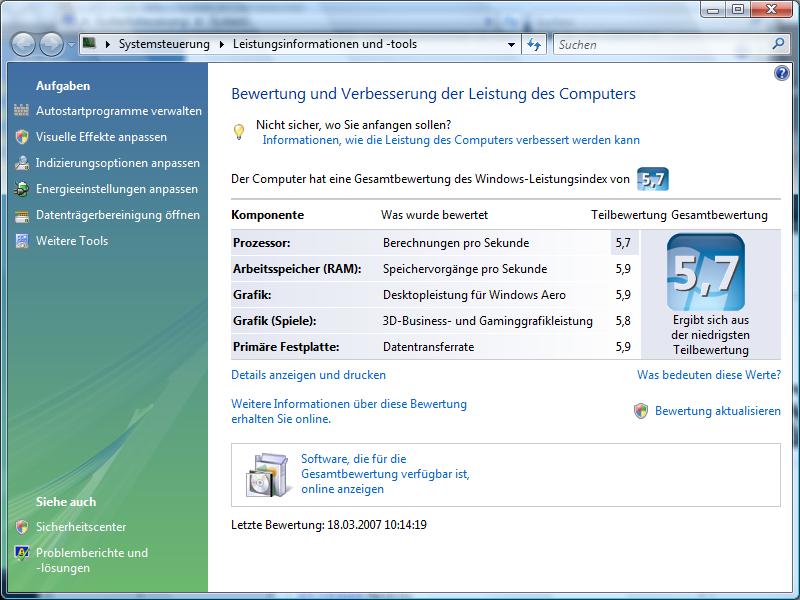Viewport: 800px width, 600px height.
Task: Select Leistungsinformationen und -tools breadcrumb
Action: pyautogui.click(x=325, y=44)
